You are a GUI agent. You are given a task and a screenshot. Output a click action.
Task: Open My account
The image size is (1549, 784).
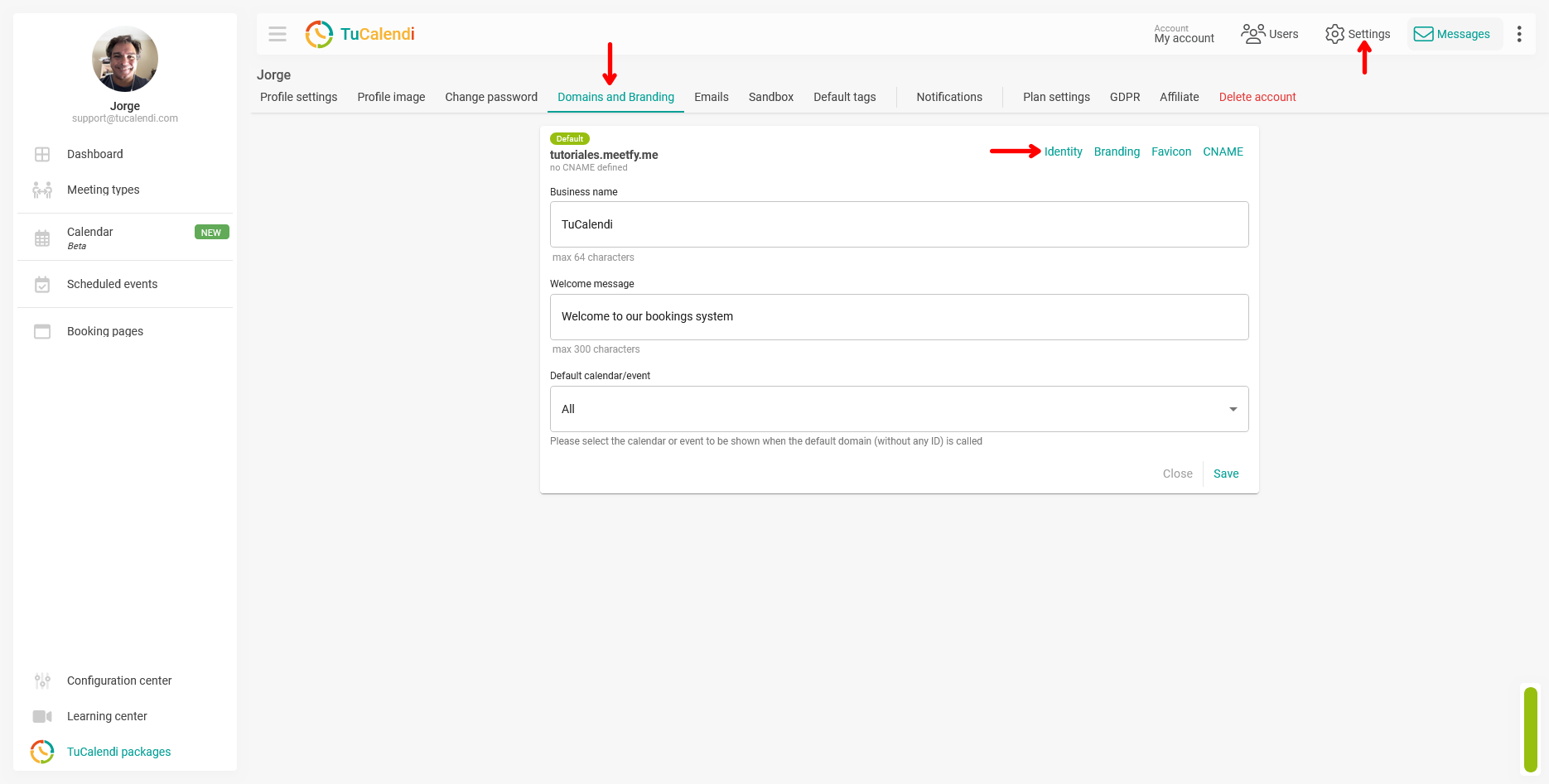(1184, 34)
